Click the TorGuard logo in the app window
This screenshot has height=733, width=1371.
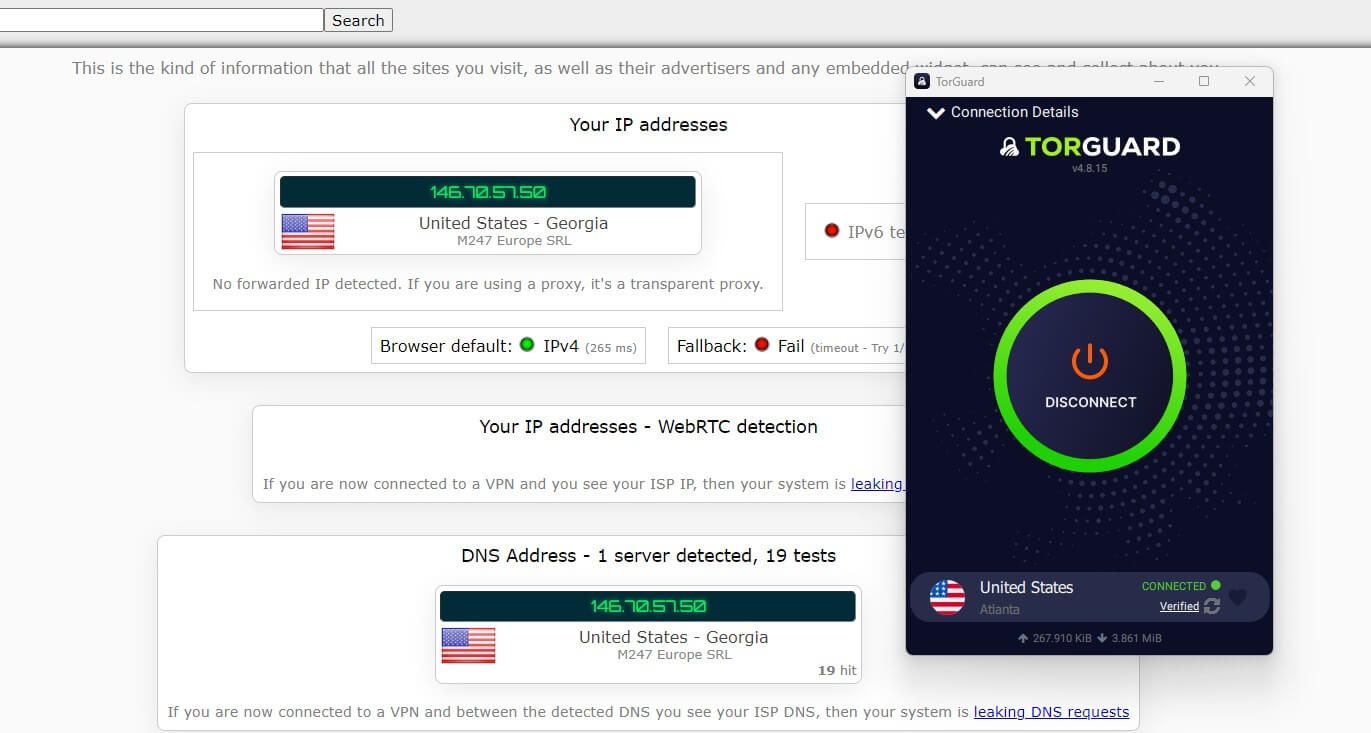1090,147
